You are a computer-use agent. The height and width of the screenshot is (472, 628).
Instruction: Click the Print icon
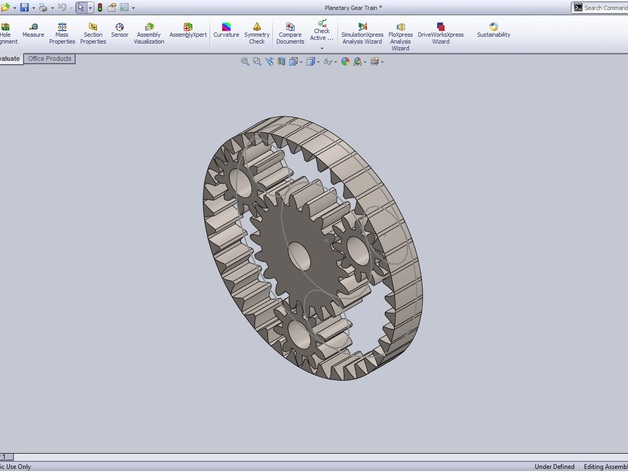coord(43,7)
